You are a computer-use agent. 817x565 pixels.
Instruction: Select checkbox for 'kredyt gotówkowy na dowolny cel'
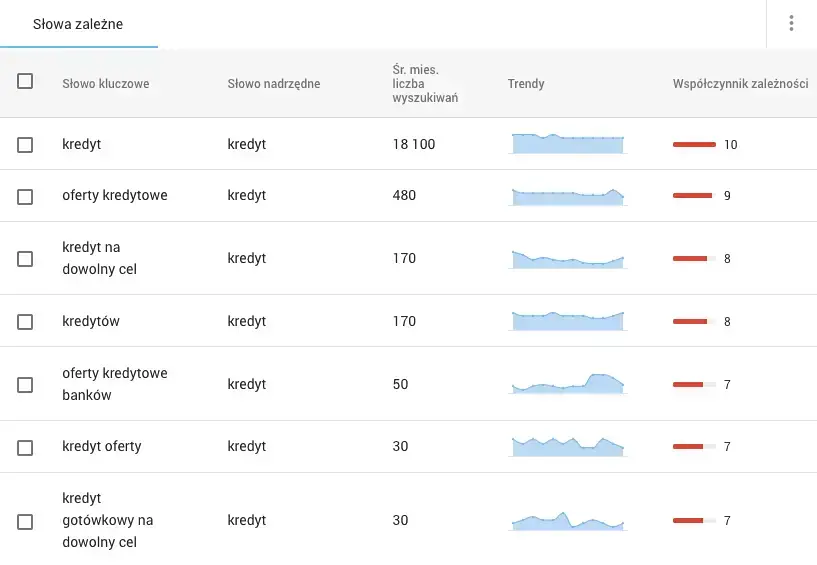pos(25,521)
